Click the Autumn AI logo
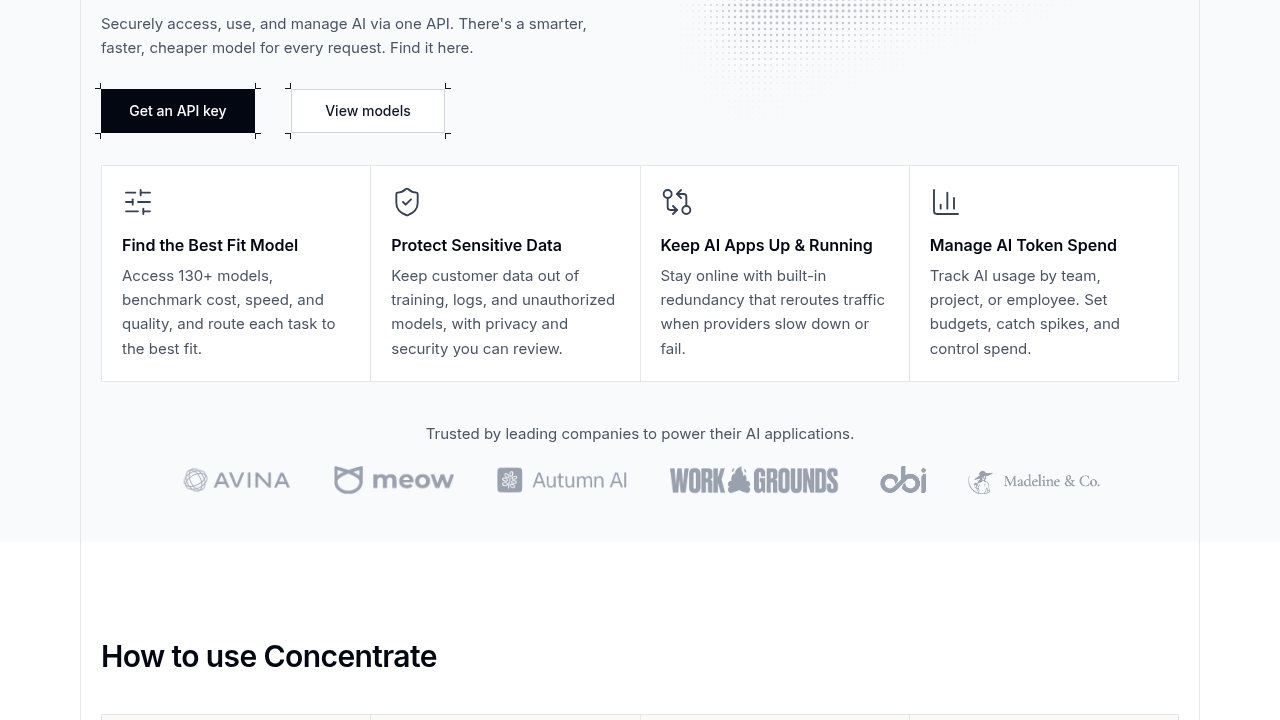This screenshot has width=1280, height=720. click(x=562, y=480)
